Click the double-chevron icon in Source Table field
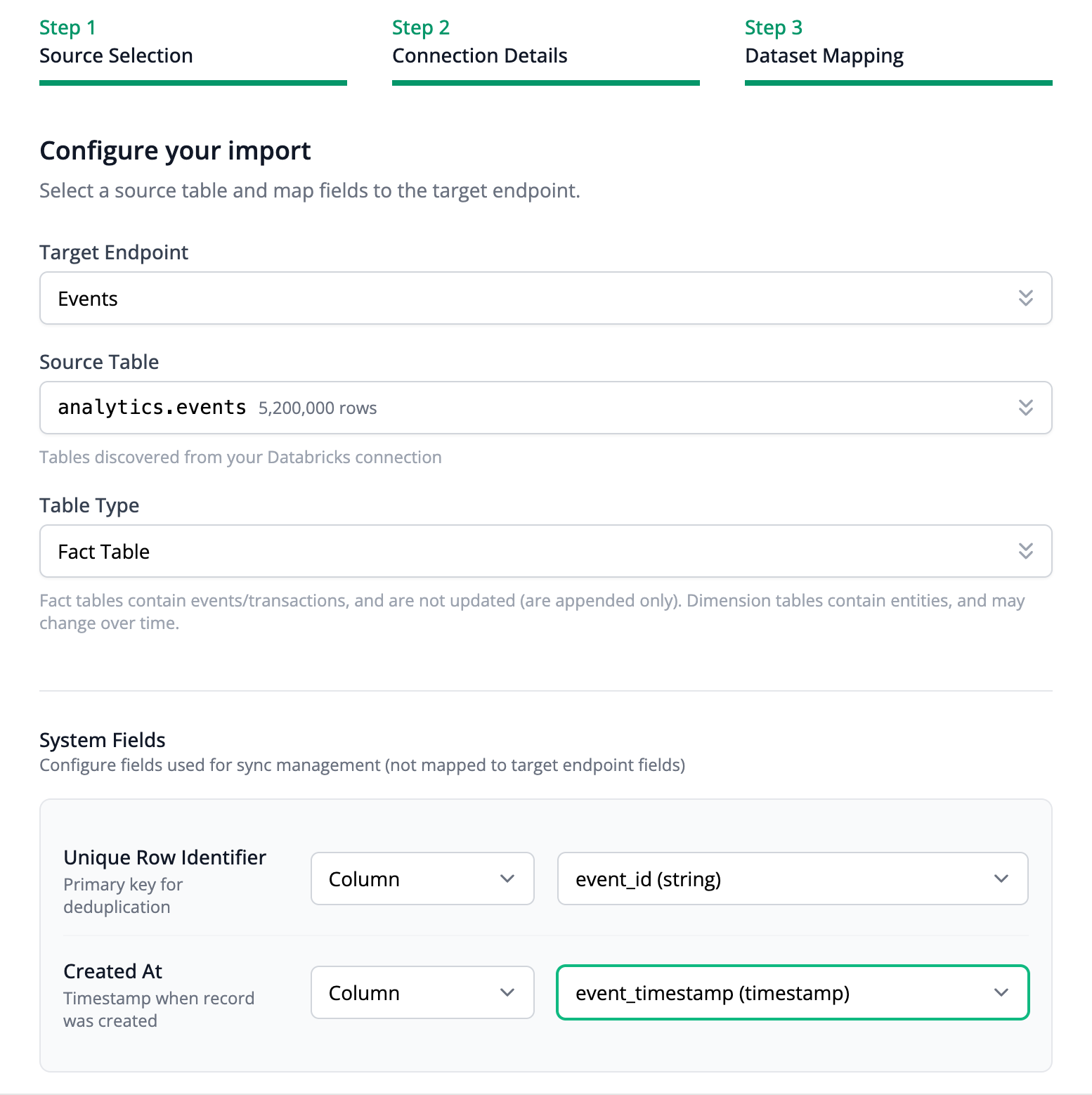1092x1095 pixels. 1025,408
